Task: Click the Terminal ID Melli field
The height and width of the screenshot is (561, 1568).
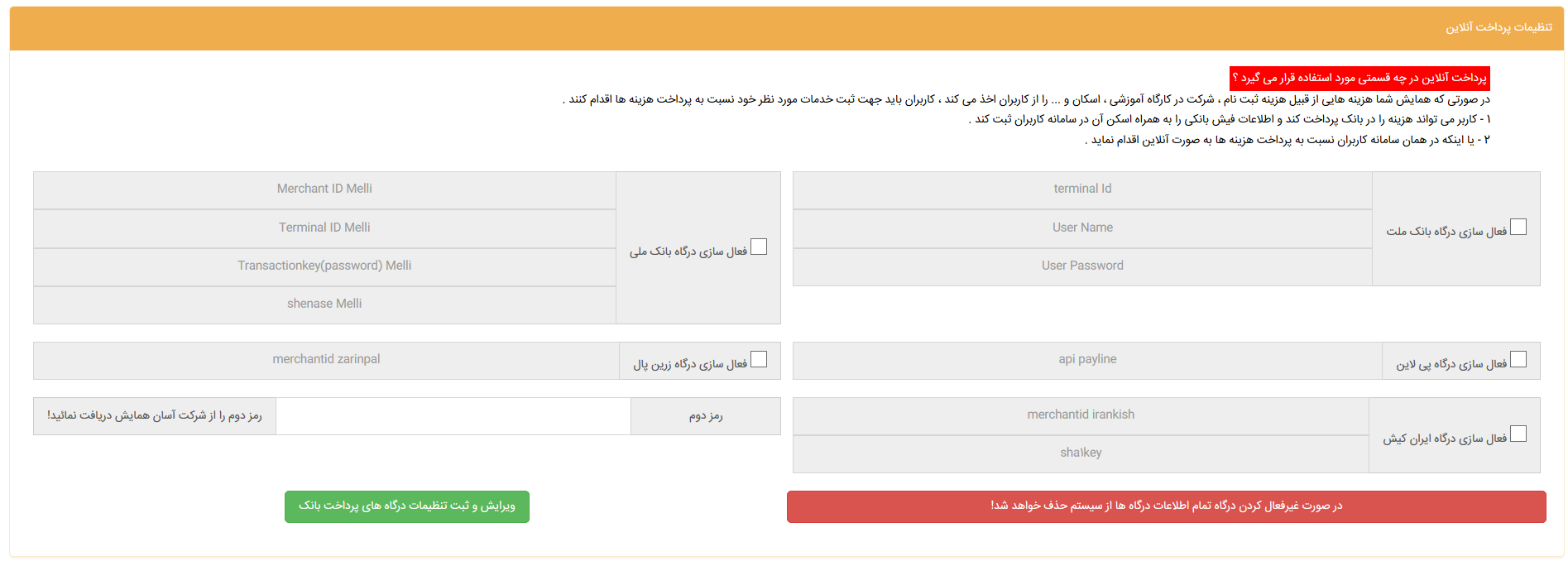Action: [324, 228]
